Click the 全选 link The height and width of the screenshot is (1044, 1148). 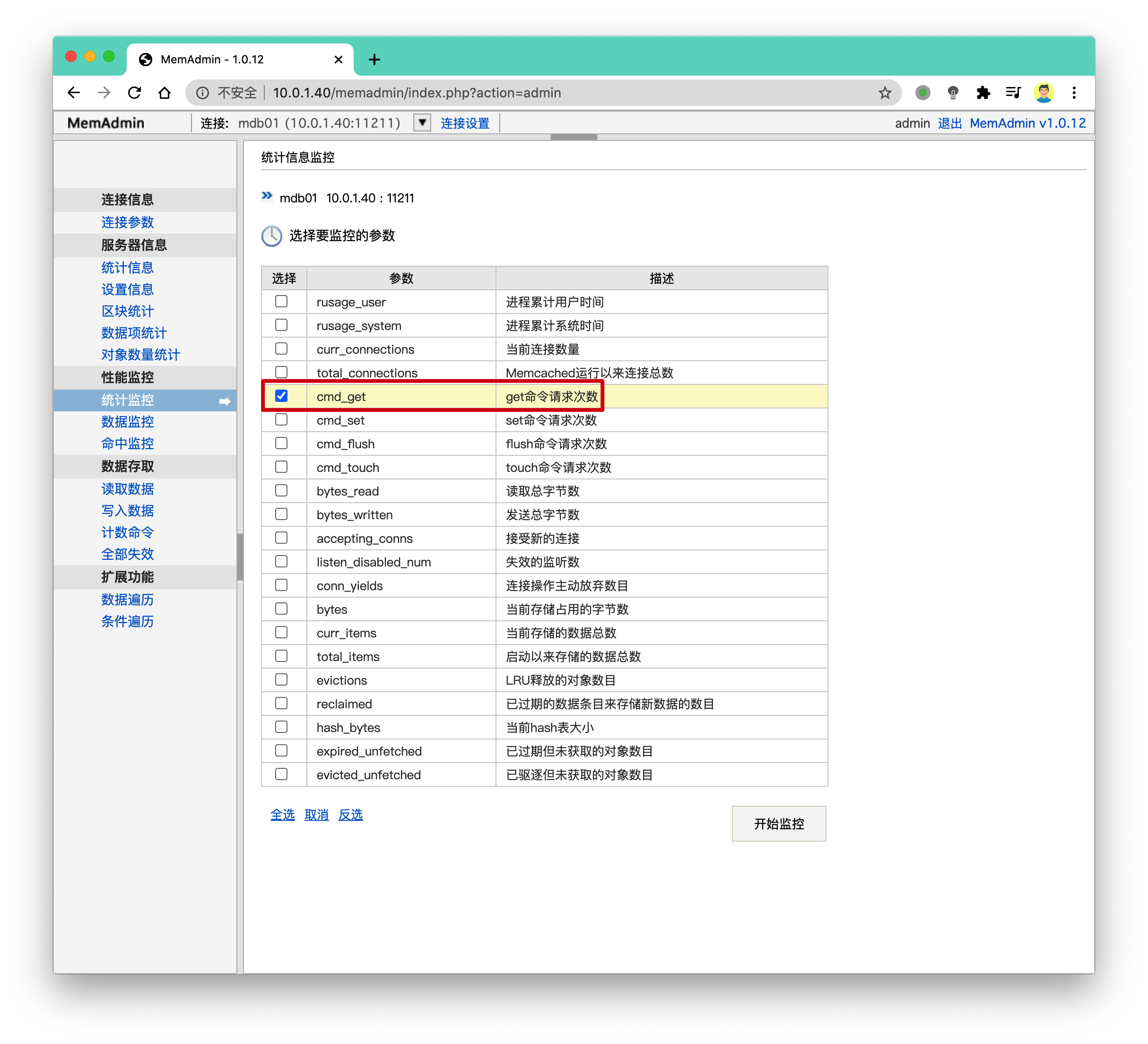click(x=282, y=815)
